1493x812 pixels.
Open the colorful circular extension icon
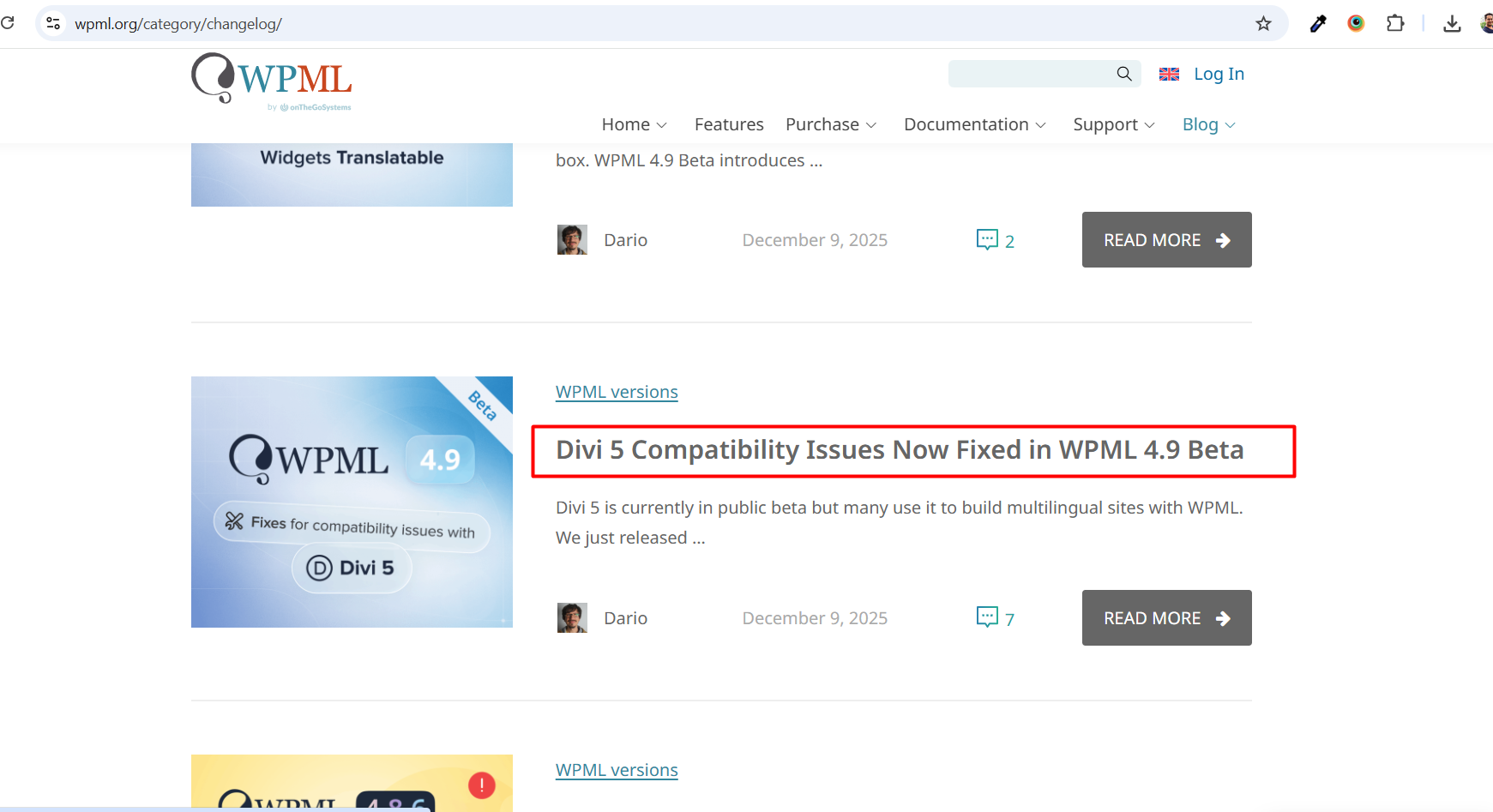click(x=1356, y=23)
